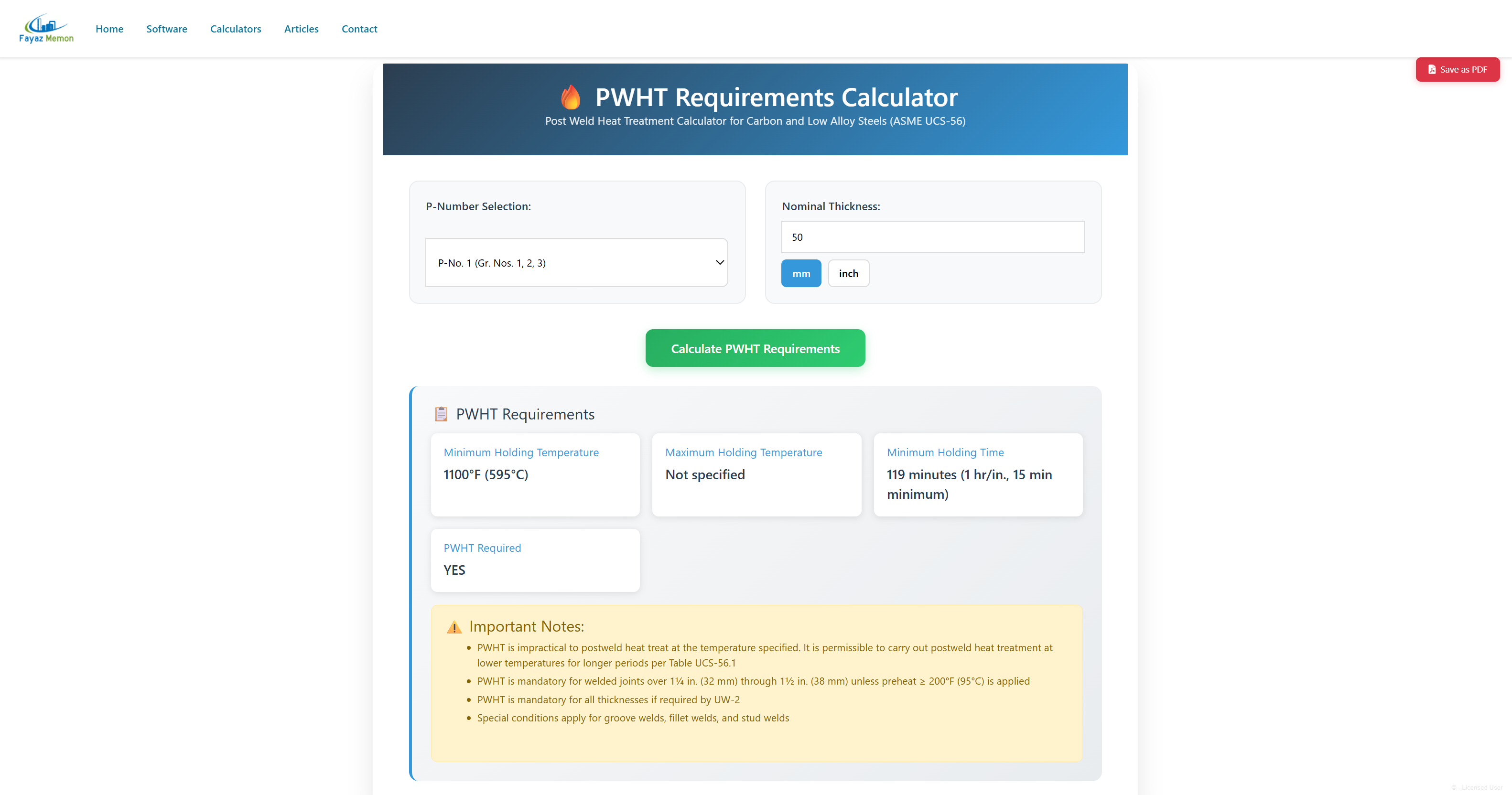Image resolution: width=1512 pixels, height=795 pixels.
Task: Select the mm unit toggle
Action: 800,273
